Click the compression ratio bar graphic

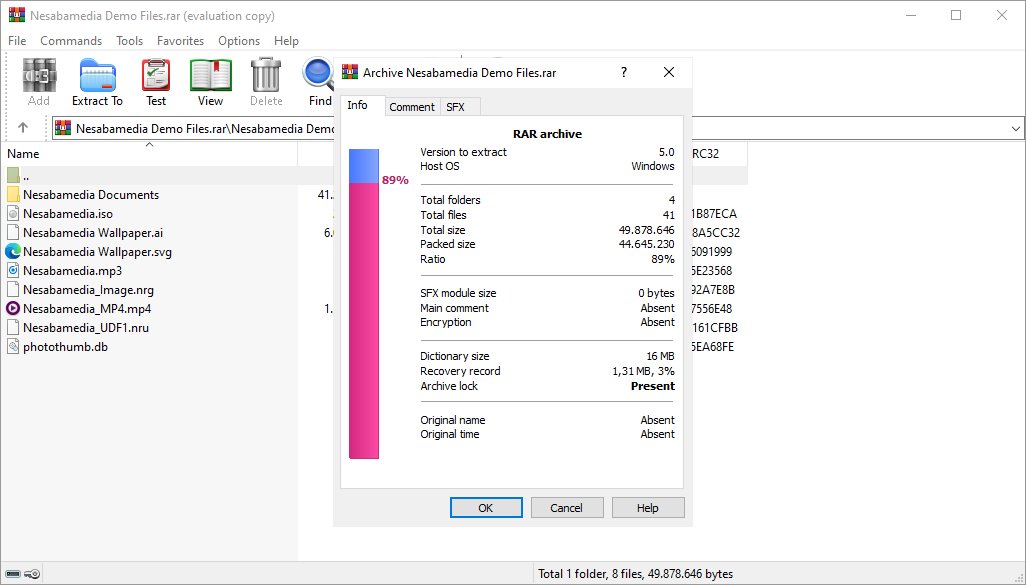coord(364,304)
